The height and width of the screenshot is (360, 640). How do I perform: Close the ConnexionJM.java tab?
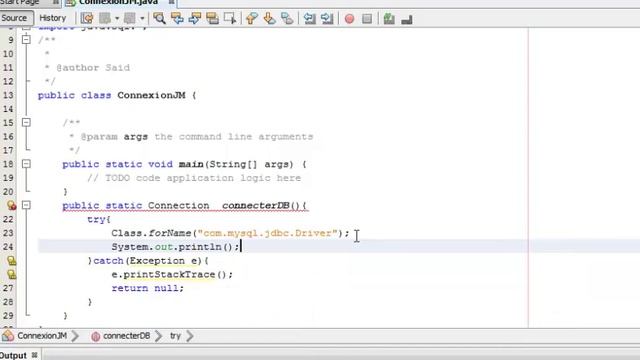[x=171, y=2]
